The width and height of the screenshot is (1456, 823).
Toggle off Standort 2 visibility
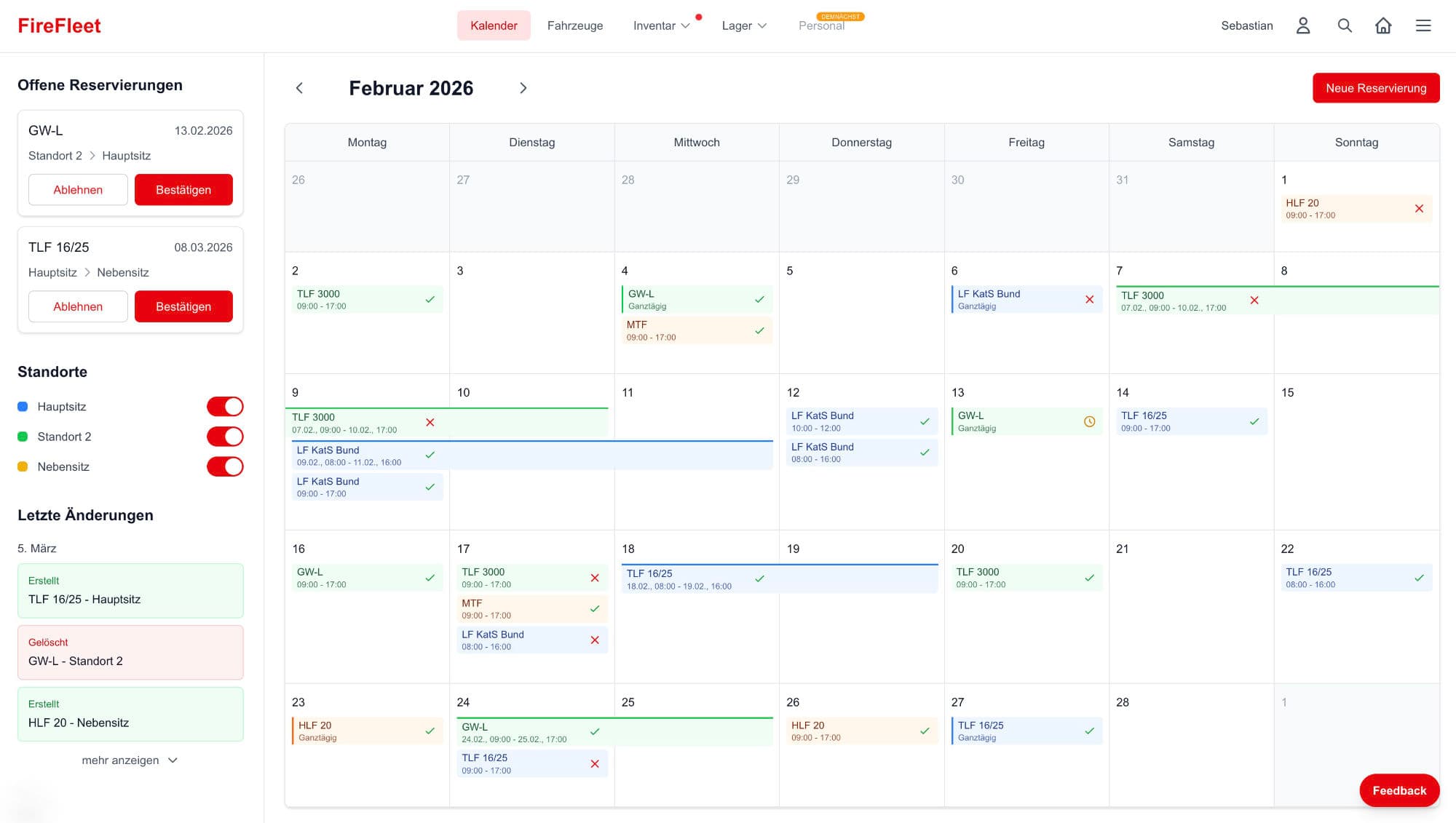(225, 437)
